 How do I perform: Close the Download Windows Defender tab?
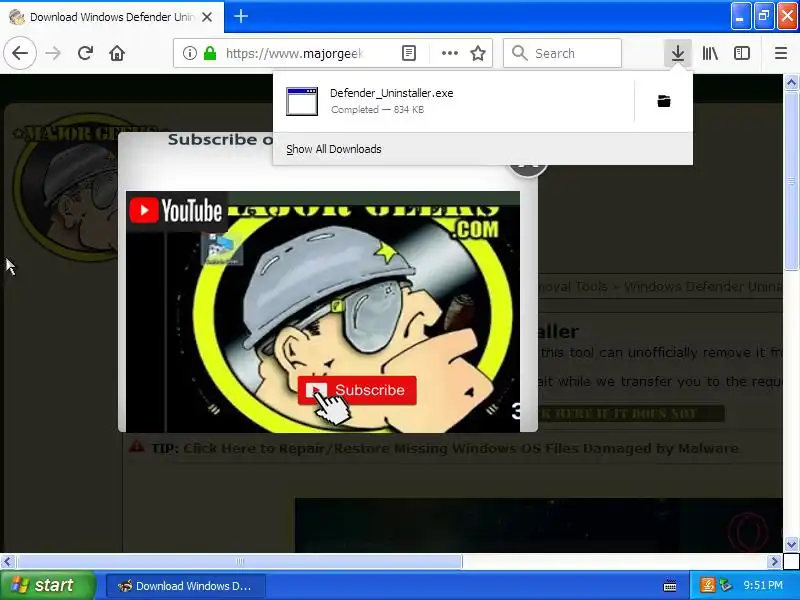(x=207, y=17)
